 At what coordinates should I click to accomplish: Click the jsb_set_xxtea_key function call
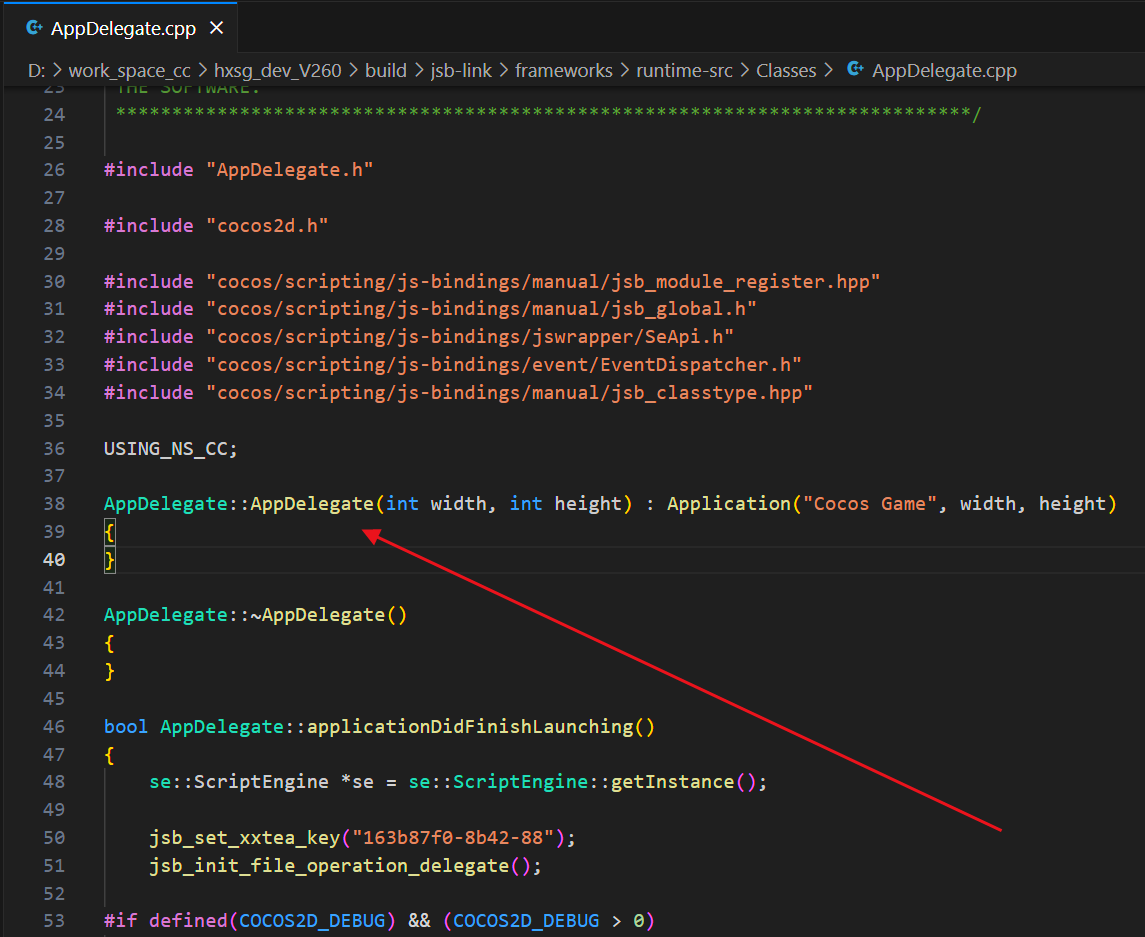tap(245, 838)
